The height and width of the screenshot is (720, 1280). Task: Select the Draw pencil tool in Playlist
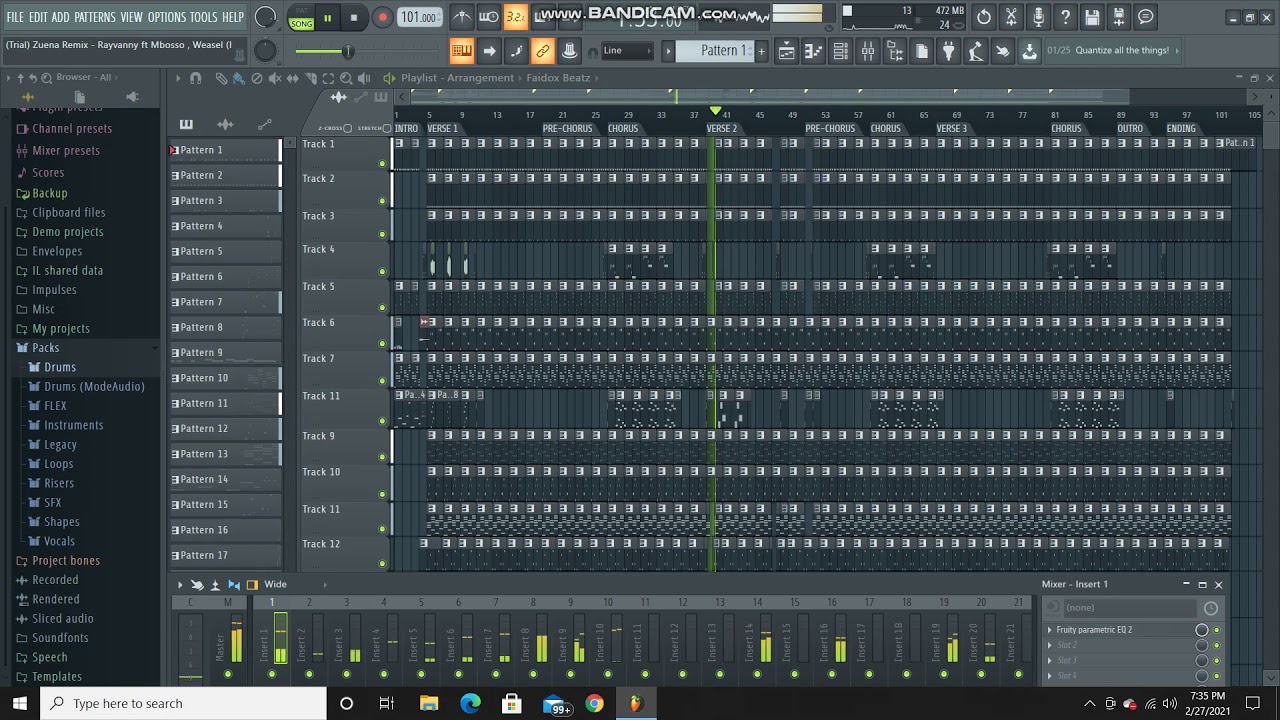pos(221,78)
